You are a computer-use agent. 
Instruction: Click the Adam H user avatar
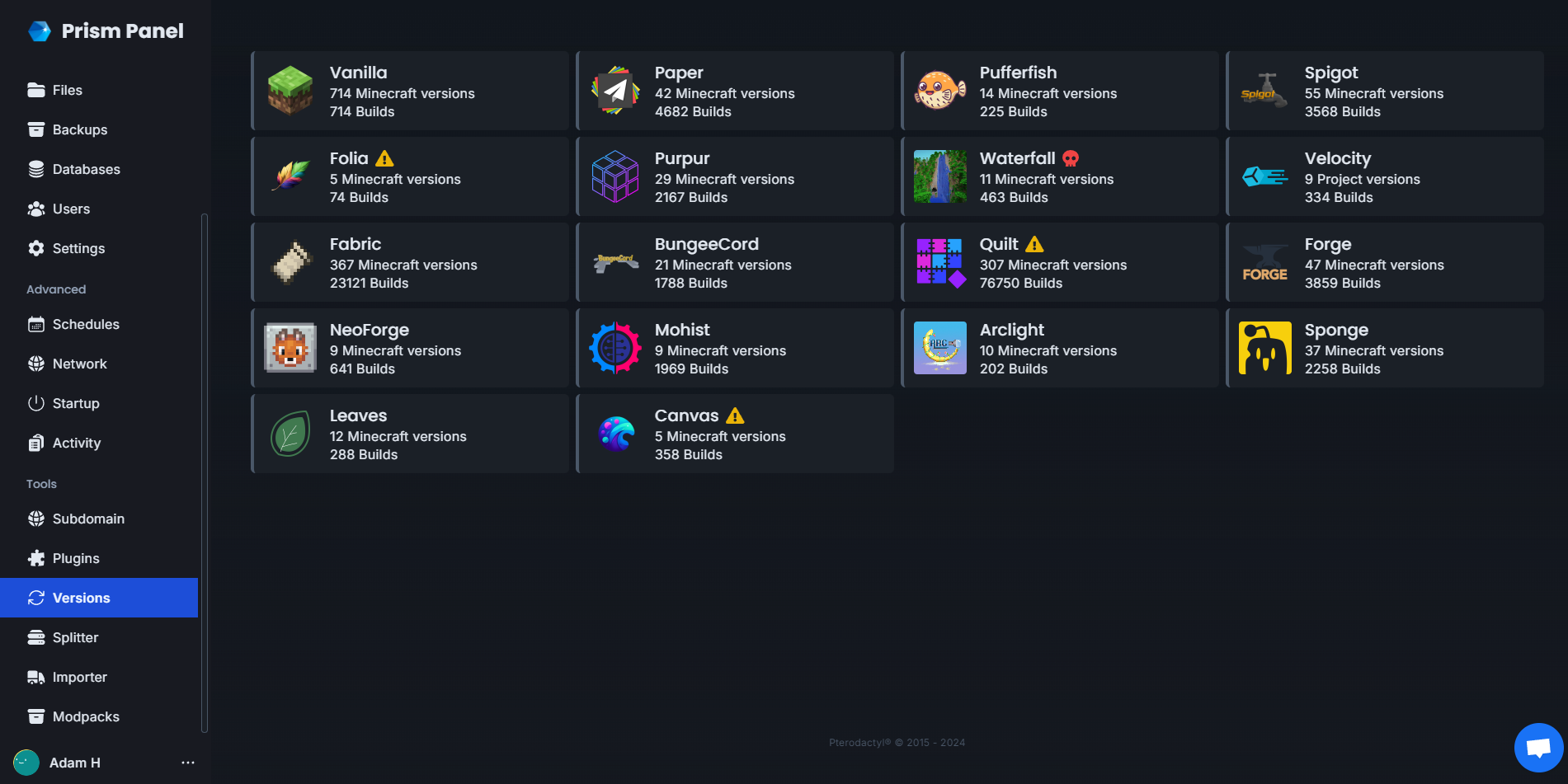[x=26, y=763]
